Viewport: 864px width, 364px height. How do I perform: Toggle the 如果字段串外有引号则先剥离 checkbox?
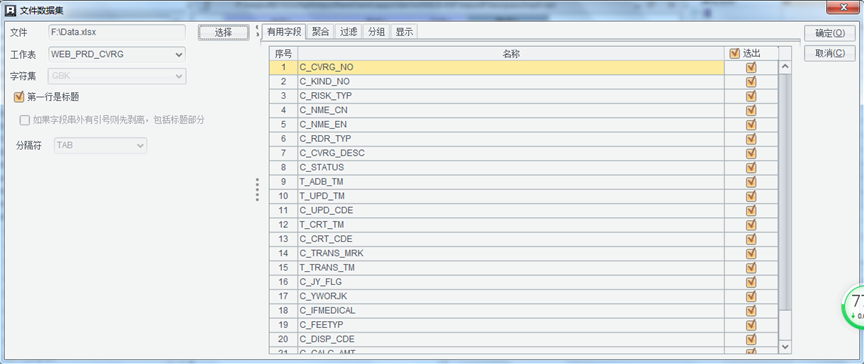click(25, 120)
